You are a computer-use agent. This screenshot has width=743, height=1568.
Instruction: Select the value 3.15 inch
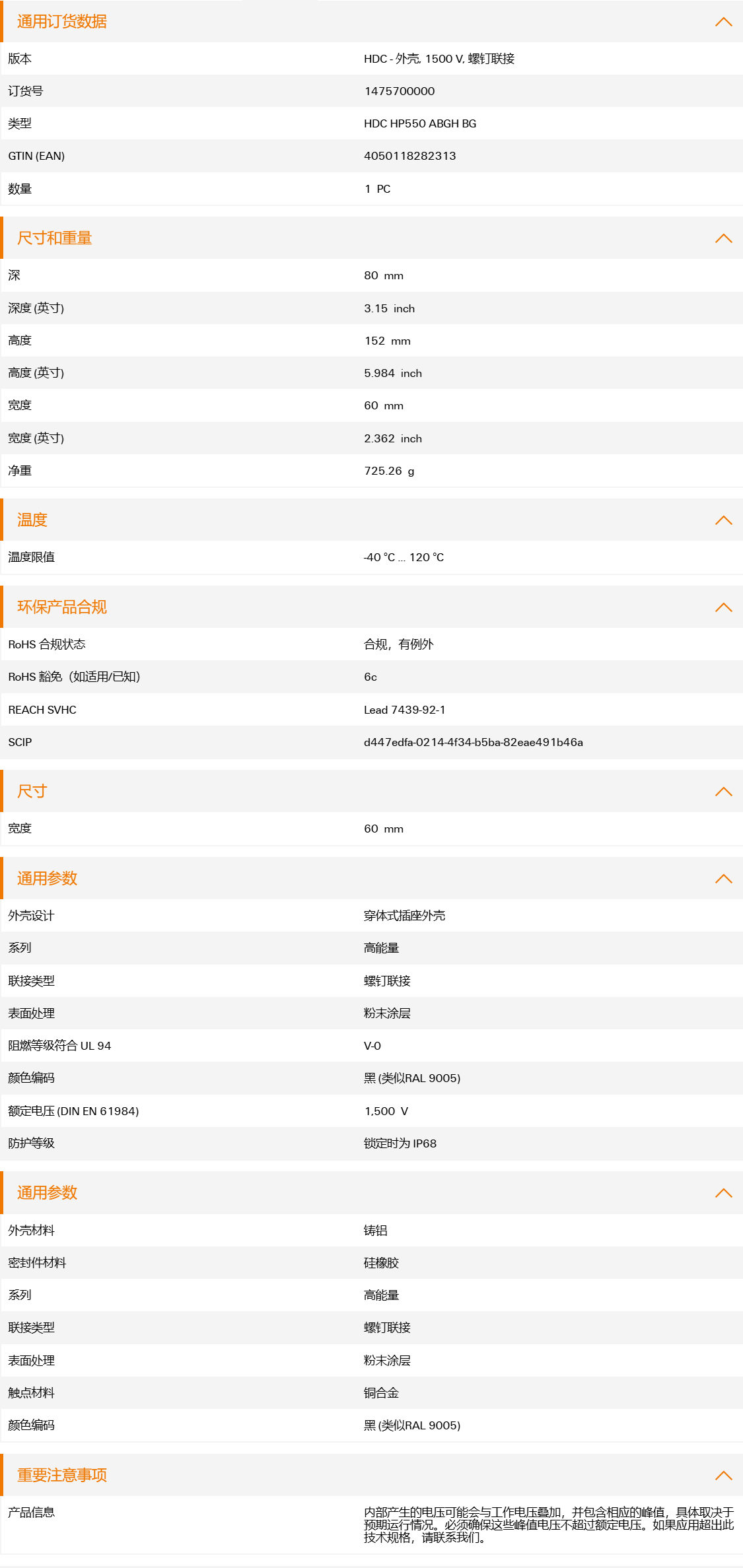[x=390, y=308]
